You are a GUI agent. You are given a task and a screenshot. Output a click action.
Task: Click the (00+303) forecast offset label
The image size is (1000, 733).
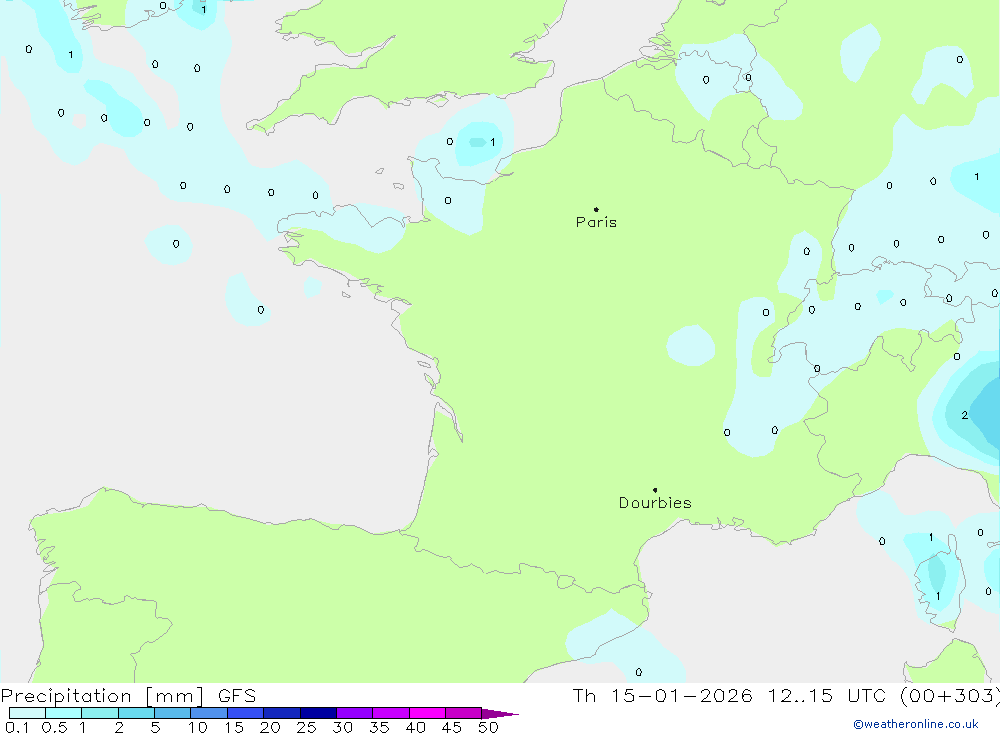click(x=949, y=695)
